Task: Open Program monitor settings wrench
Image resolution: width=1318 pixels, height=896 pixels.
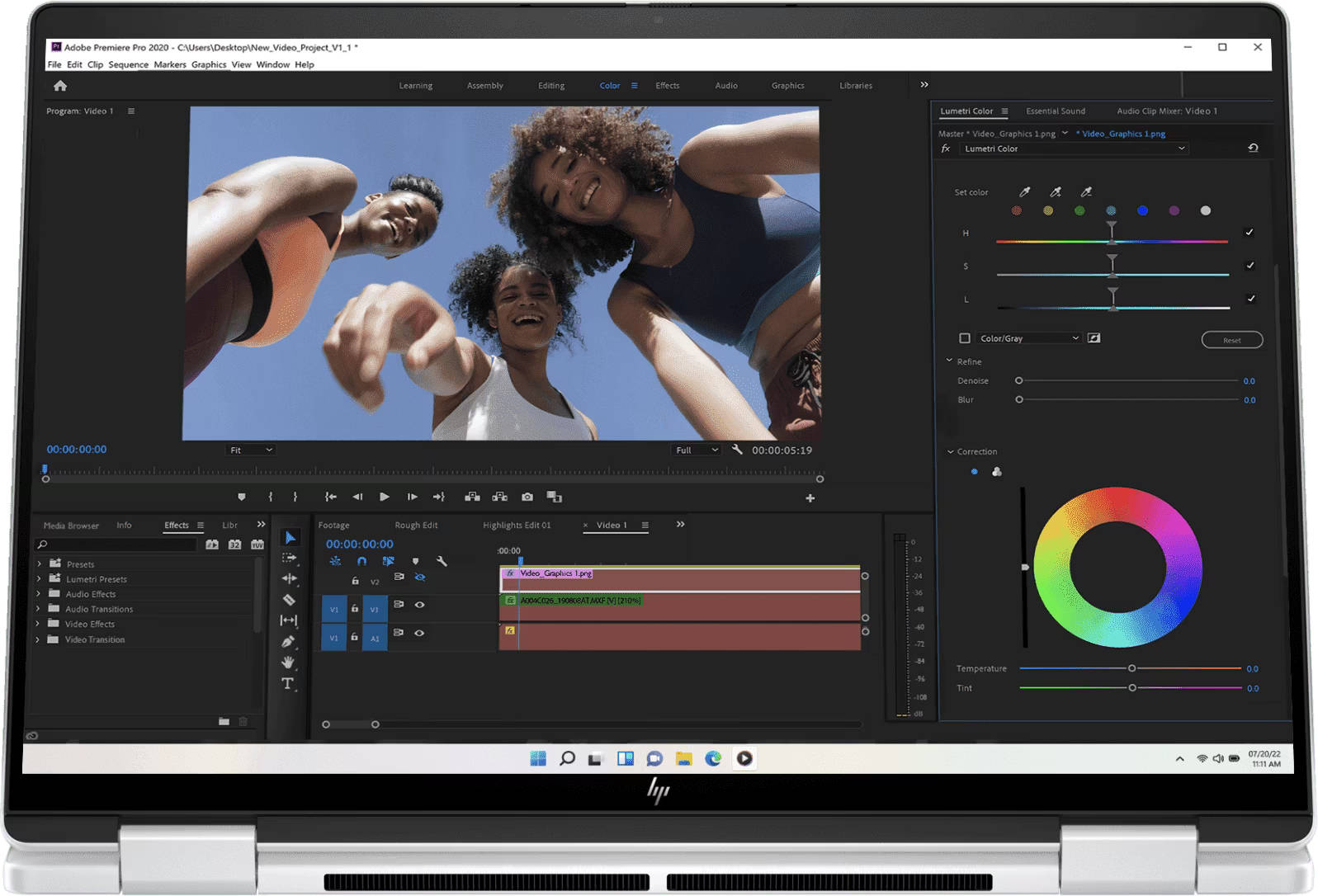Action: 737,450
